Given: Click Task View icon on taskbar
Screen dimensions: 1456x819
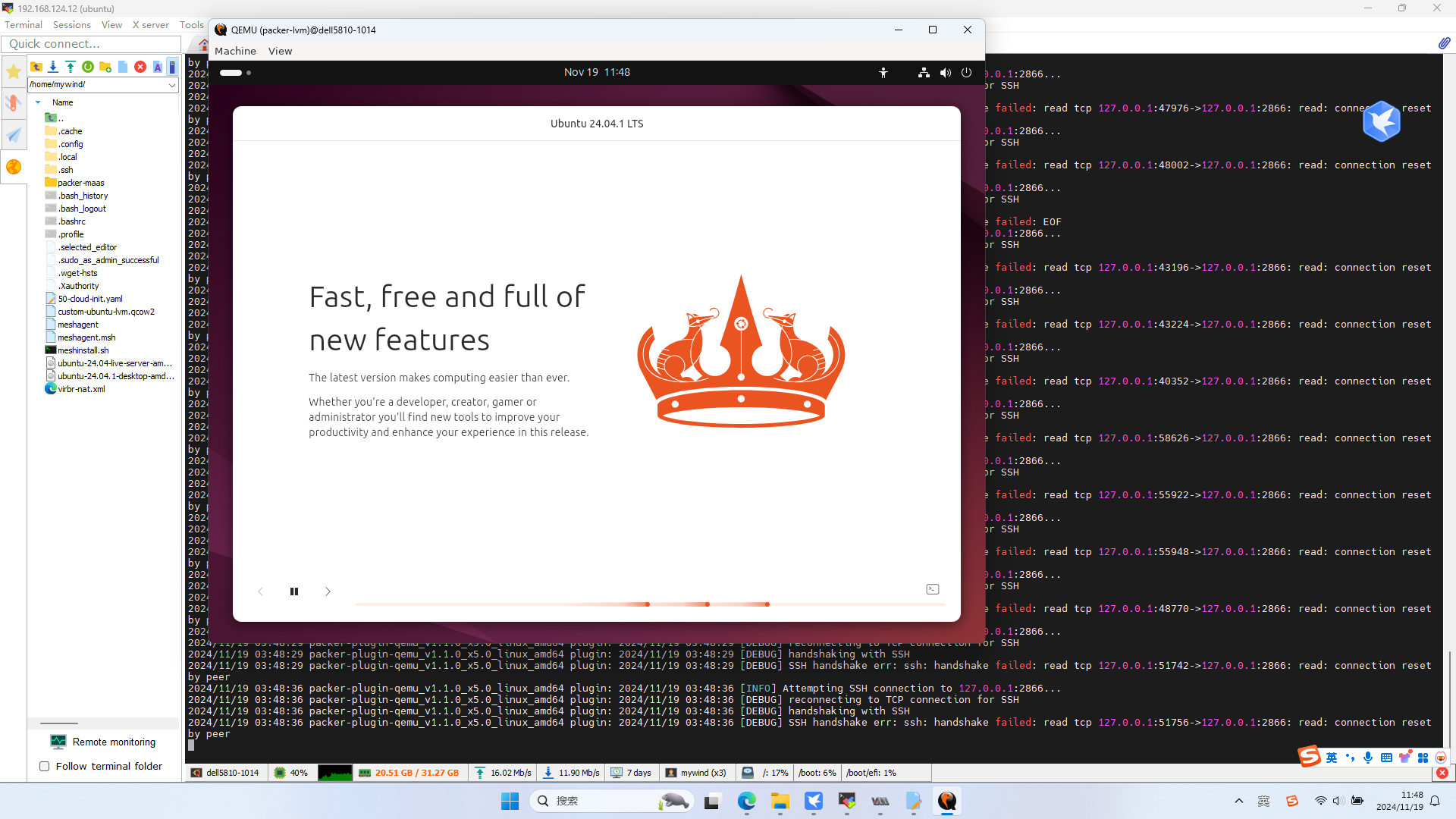Looking at the screenshot, I should tap(712, 801).
